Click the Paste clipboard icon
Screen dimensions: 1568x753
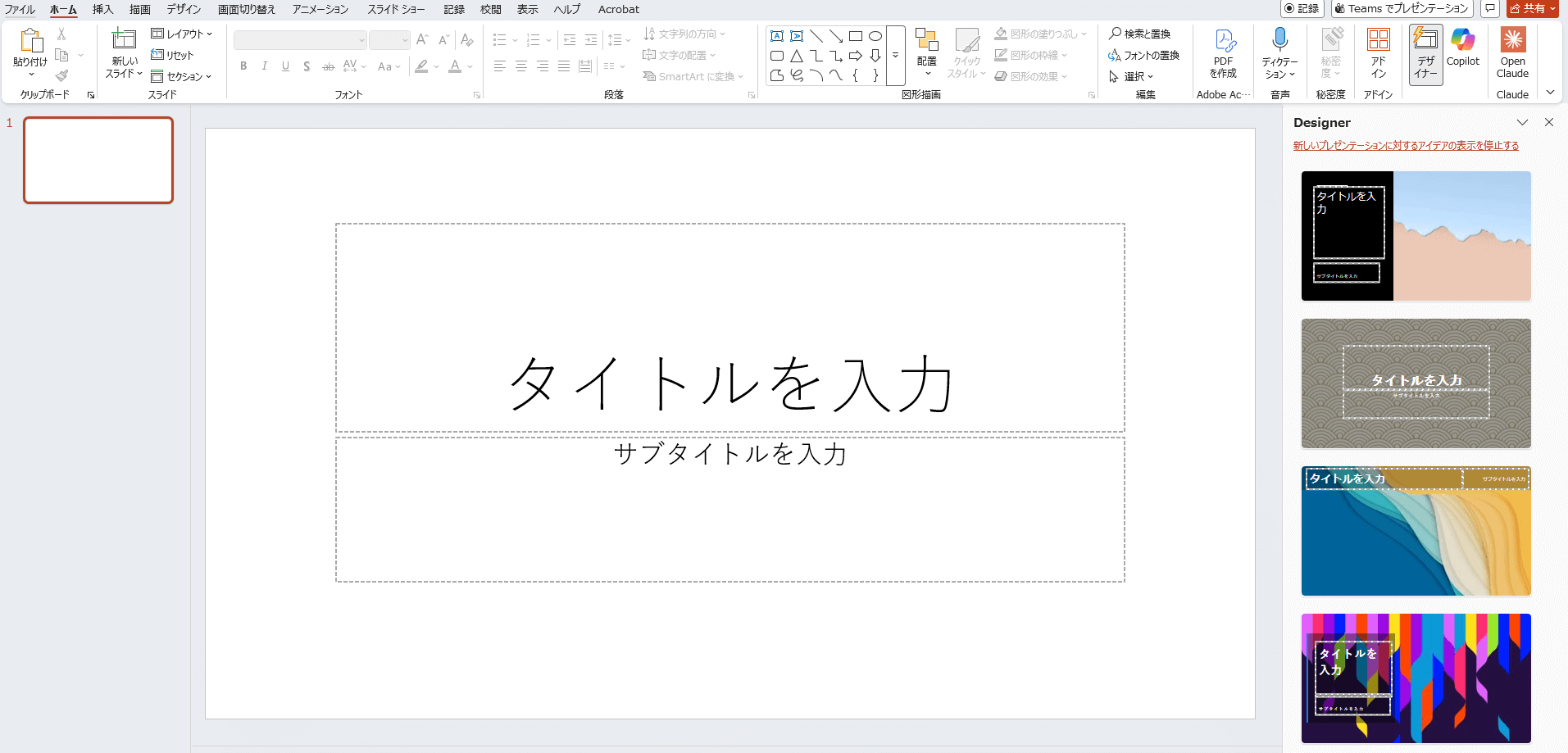(30, 41)
